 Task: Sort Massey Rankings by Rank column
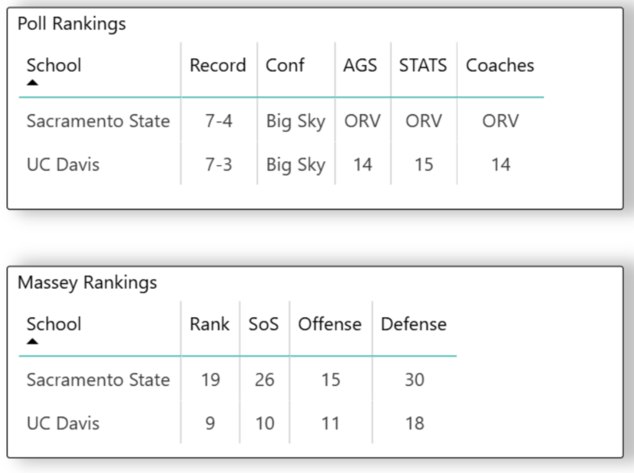click(209, 324)
